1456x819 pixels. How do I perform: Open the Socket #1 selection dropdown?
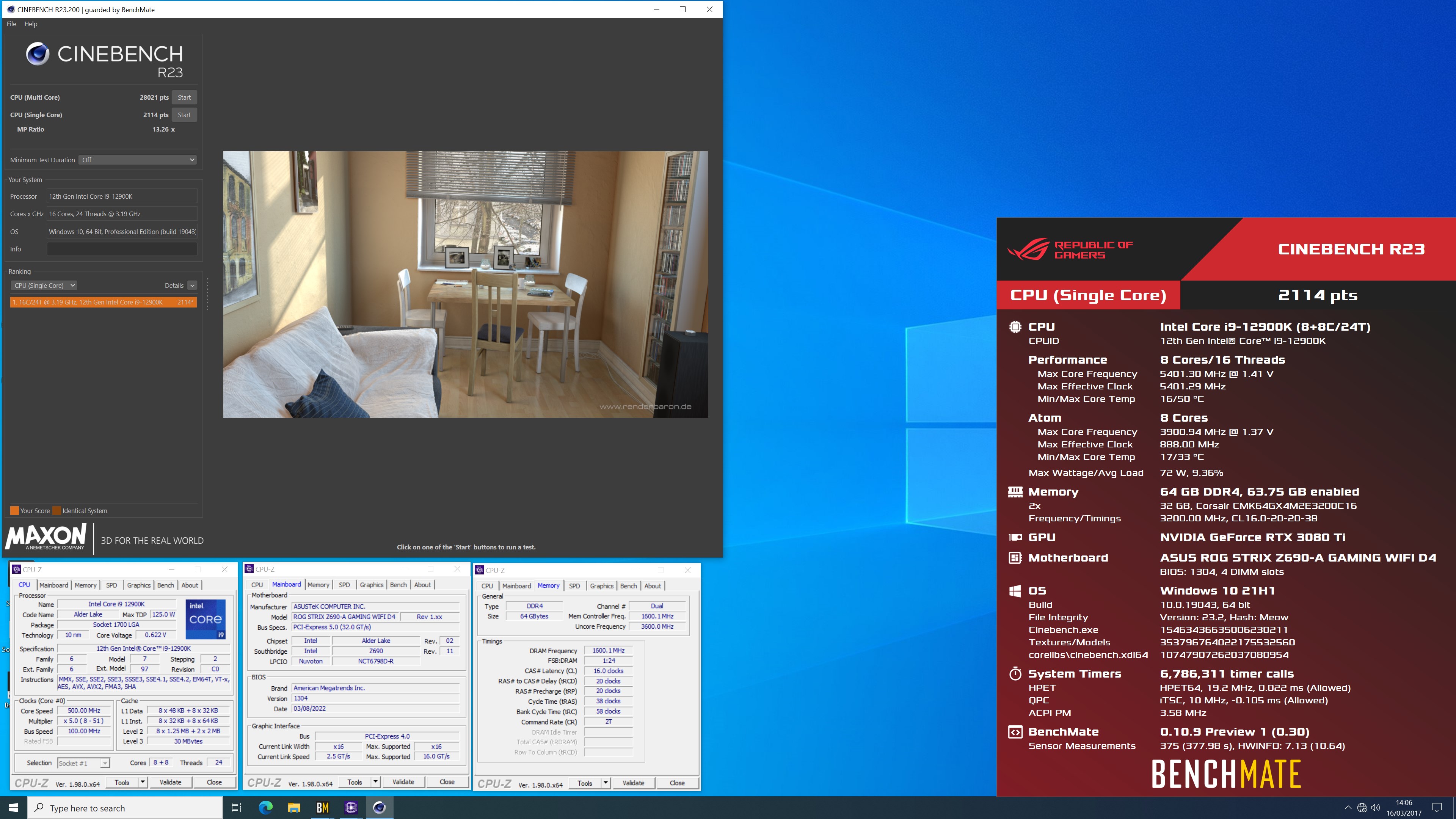pos(84,763)
